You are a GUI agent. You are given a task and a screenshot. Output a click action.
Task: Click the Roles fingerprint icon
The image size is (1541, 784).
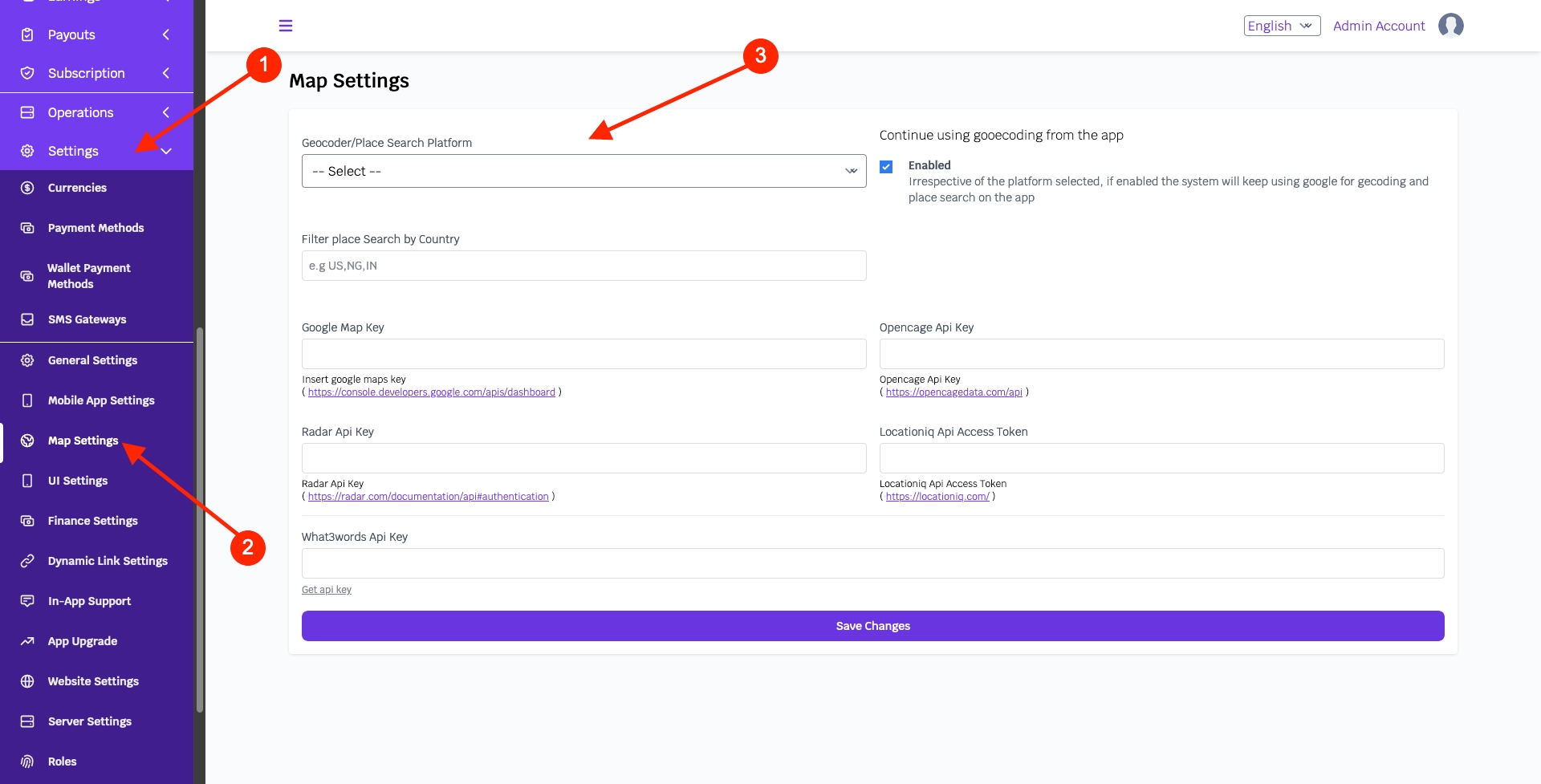[27, 762]
